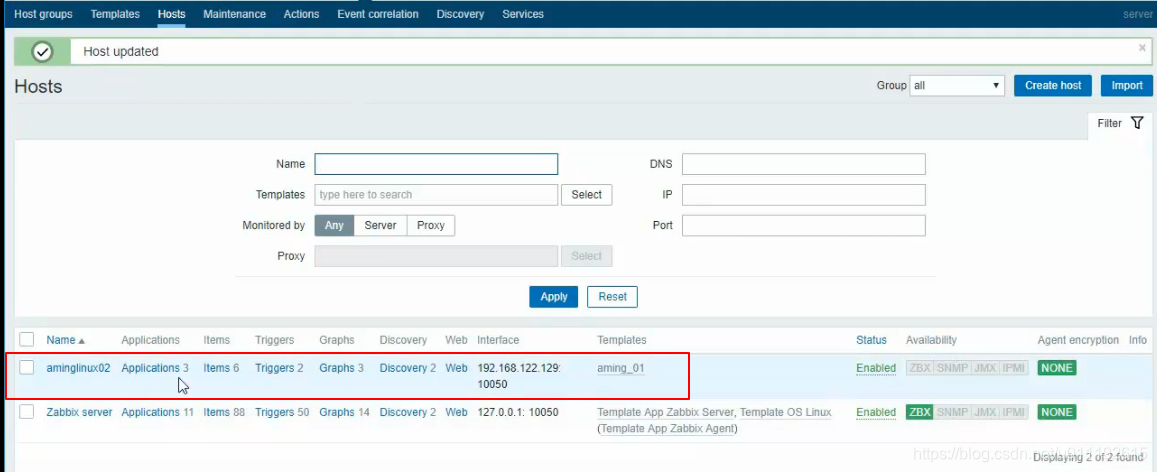The height and width of the screenshot is (472, 1157).
Task: Dismiss the Host updated message
Action: coord(1142,47)
